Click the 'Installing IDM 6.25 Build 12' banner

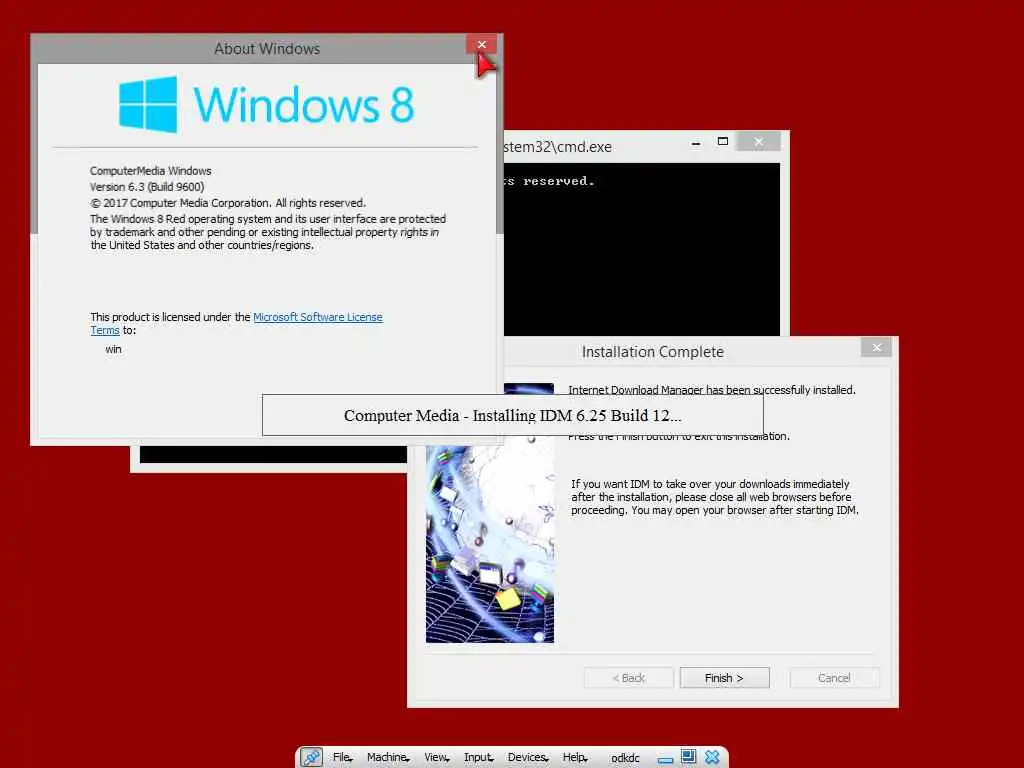coord(513,415)
